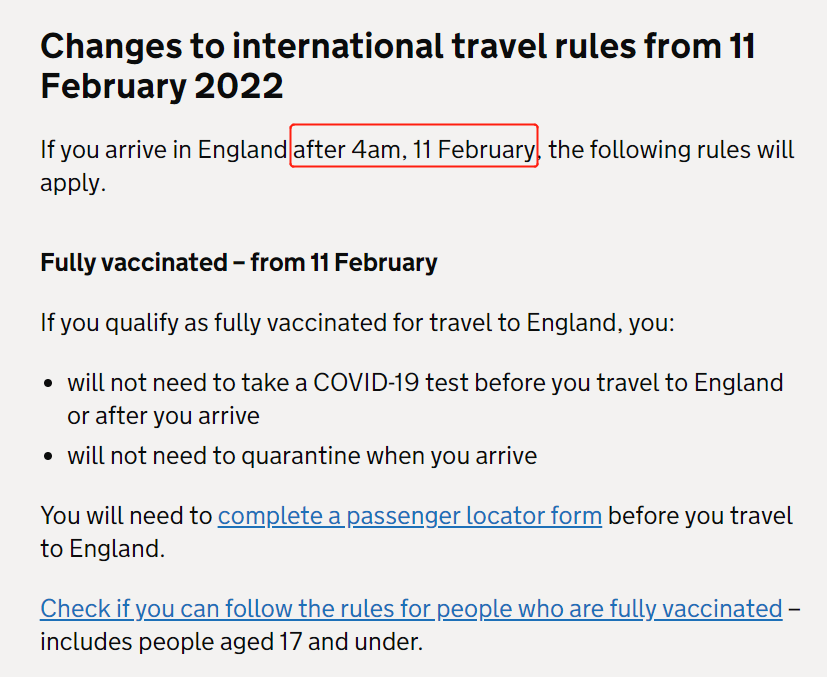The image size is (827, 677).
Task: Click the phrase 'If you arrive in England'
Action: tap(164, 150)
